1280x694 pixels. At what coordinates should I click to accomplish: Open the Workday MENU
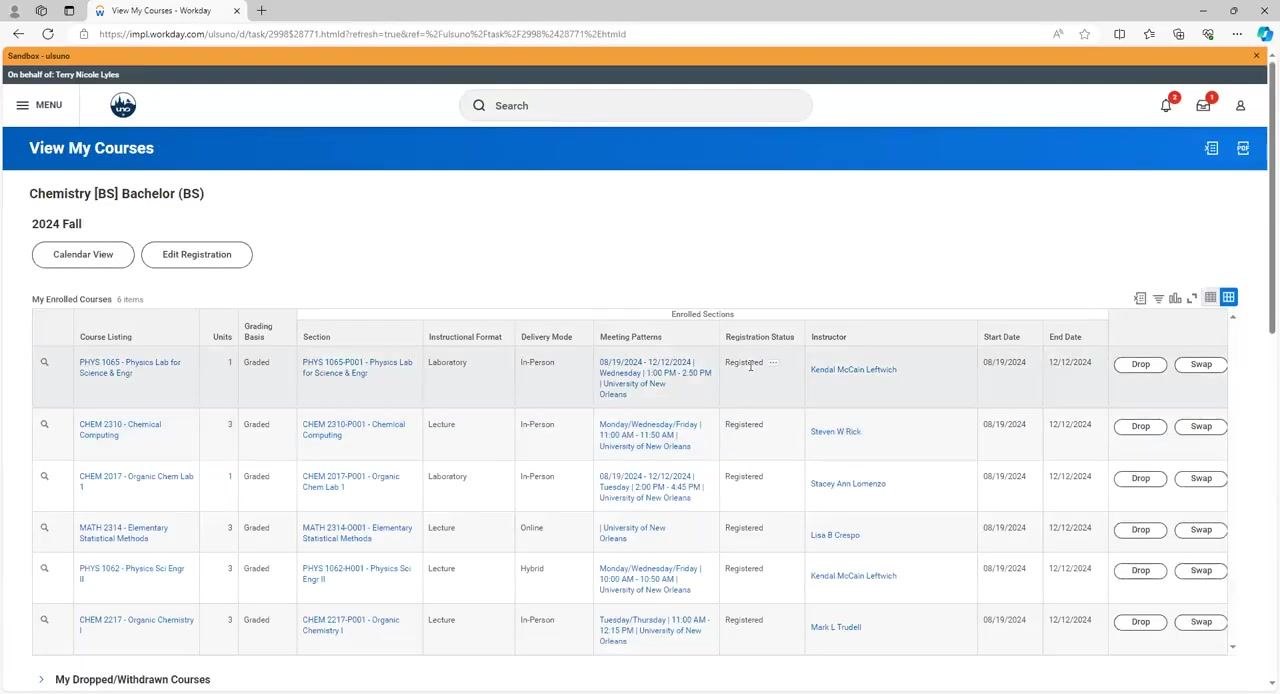point(39,105)
